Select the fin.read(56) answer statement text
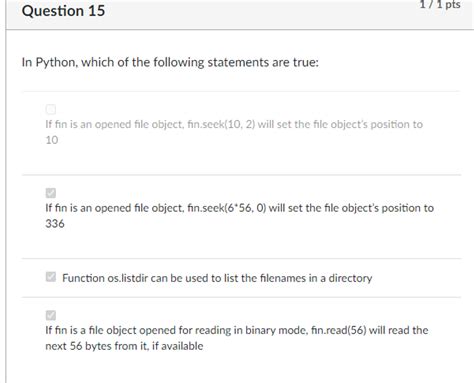The image size is (474, 383). [237, 338]
